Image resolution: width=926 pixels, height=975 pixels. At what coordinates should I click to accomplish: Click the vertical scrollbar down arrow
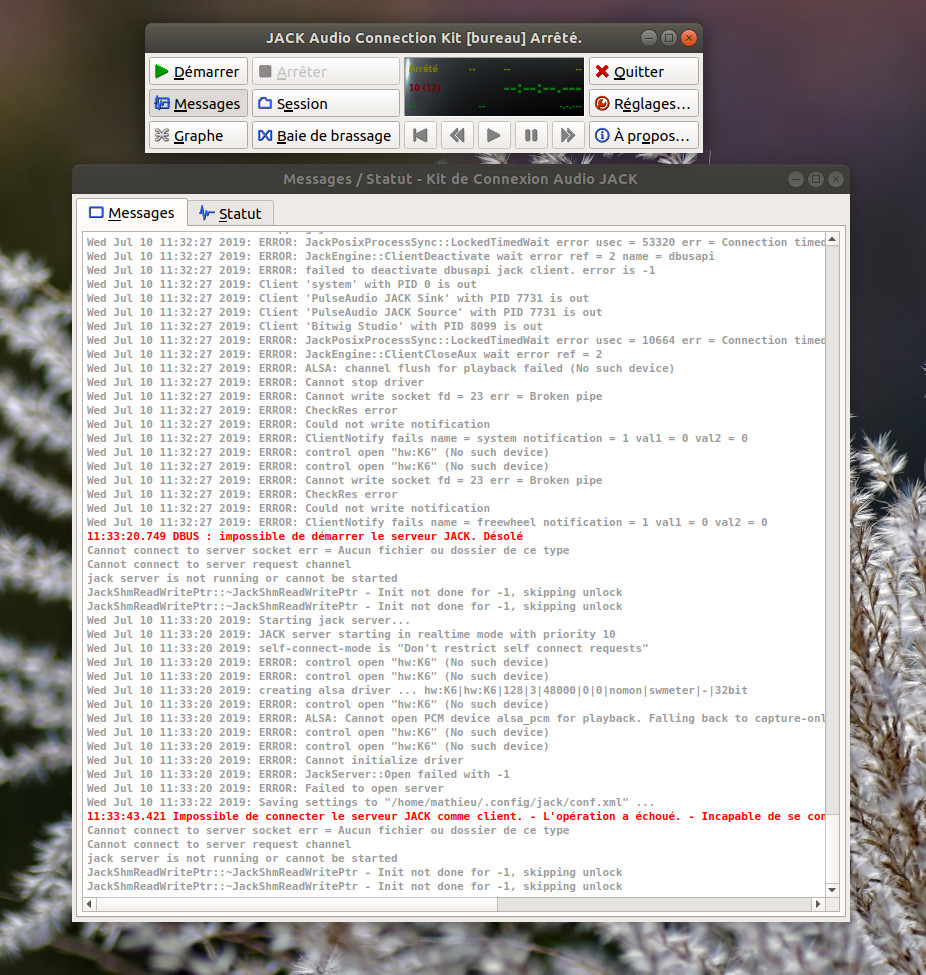[x=832, y=890]
